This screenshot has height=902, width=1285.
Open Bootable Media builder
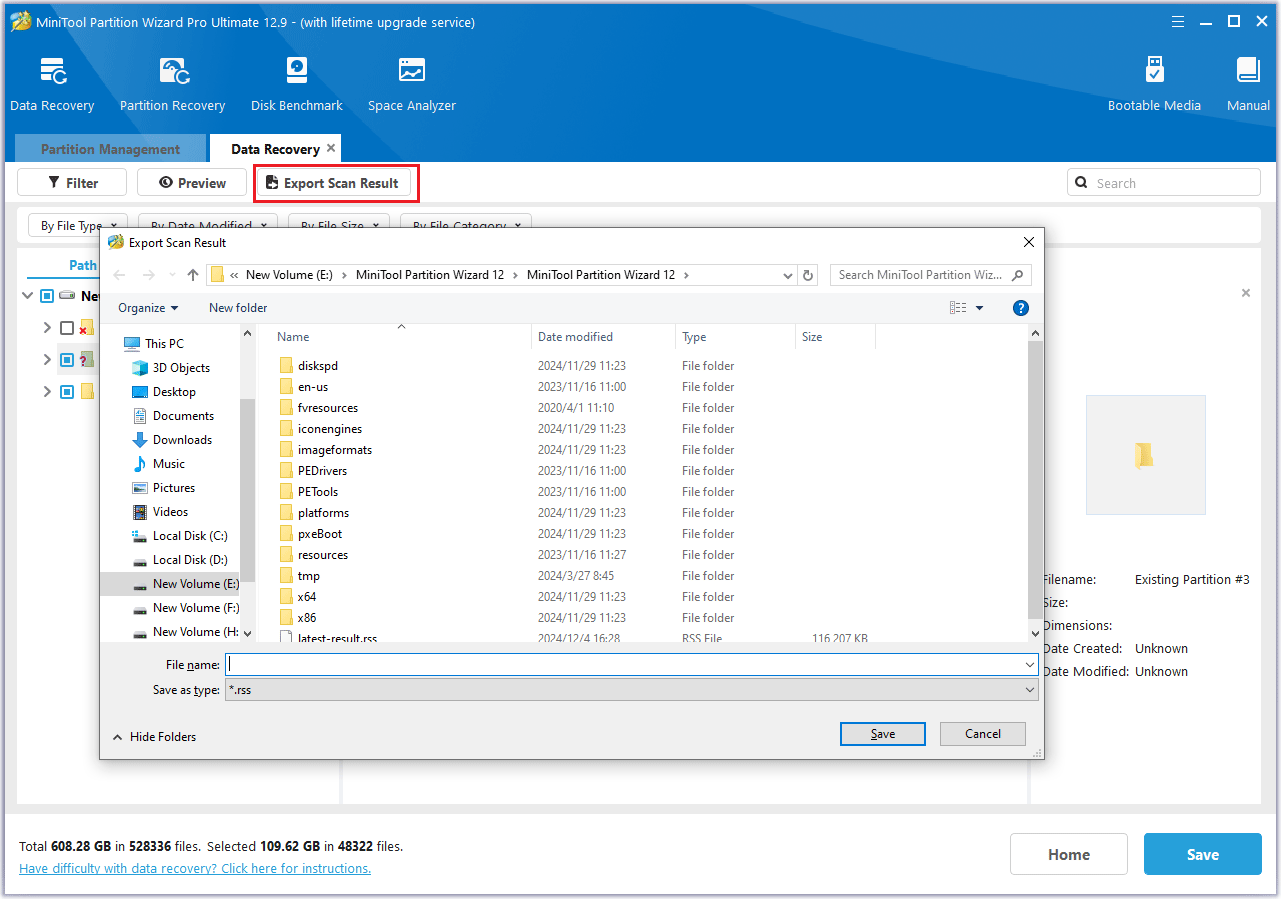pyautogui.click(x=1154, y=85)
